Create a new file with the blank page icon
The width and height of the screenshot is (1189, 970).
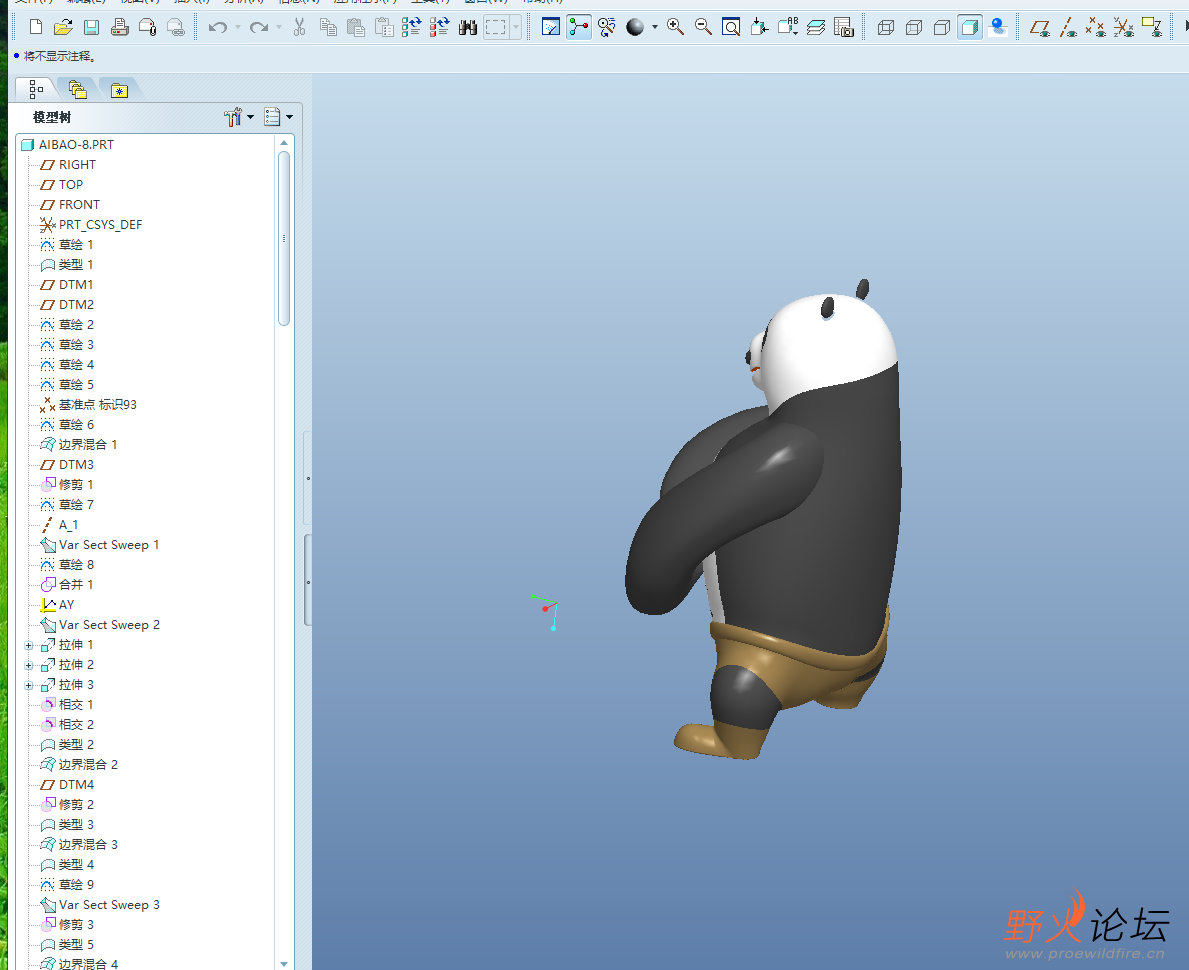(x=36, y=27)
